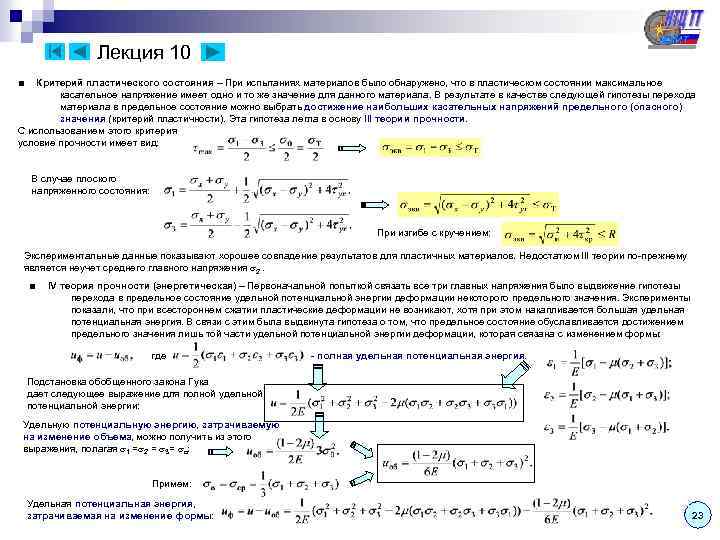
Task: Click the 'В случае плоского напряженного состояния' label
Action: tap(90, 185)
